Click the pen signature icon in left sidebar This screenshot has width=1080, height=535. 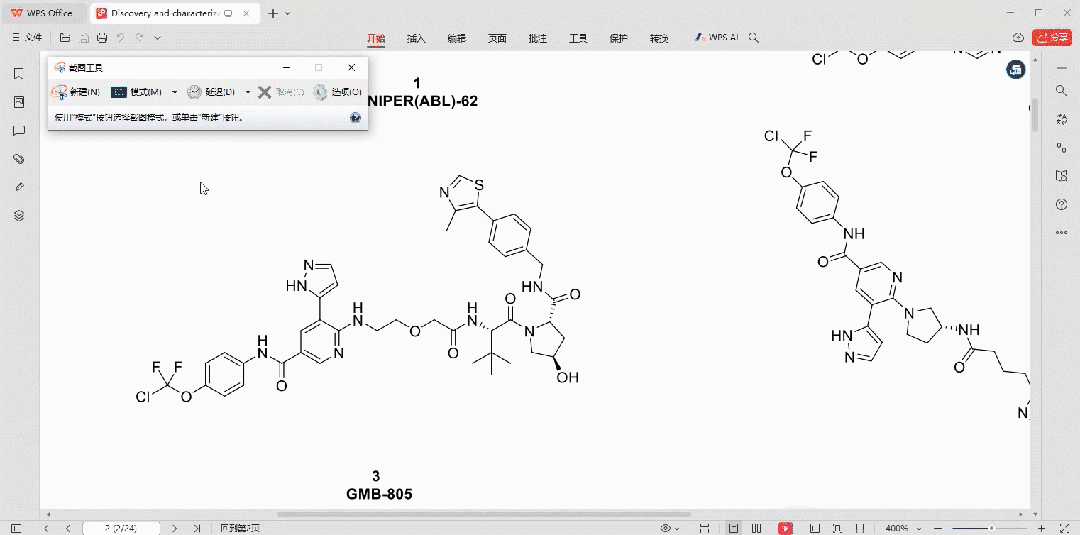[19, 187]
